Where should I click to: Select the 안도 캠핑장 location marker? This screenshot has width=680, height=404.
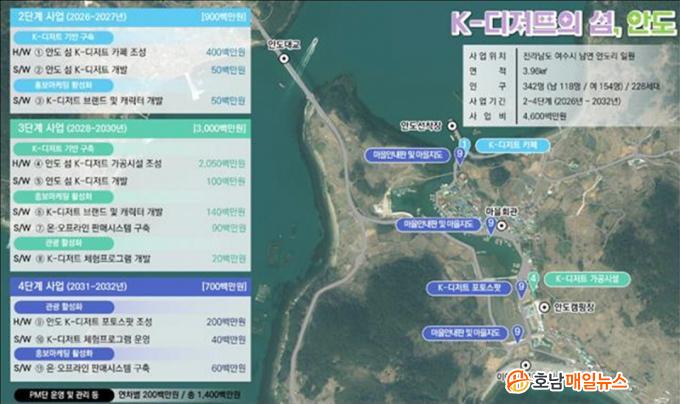(541, 306)
